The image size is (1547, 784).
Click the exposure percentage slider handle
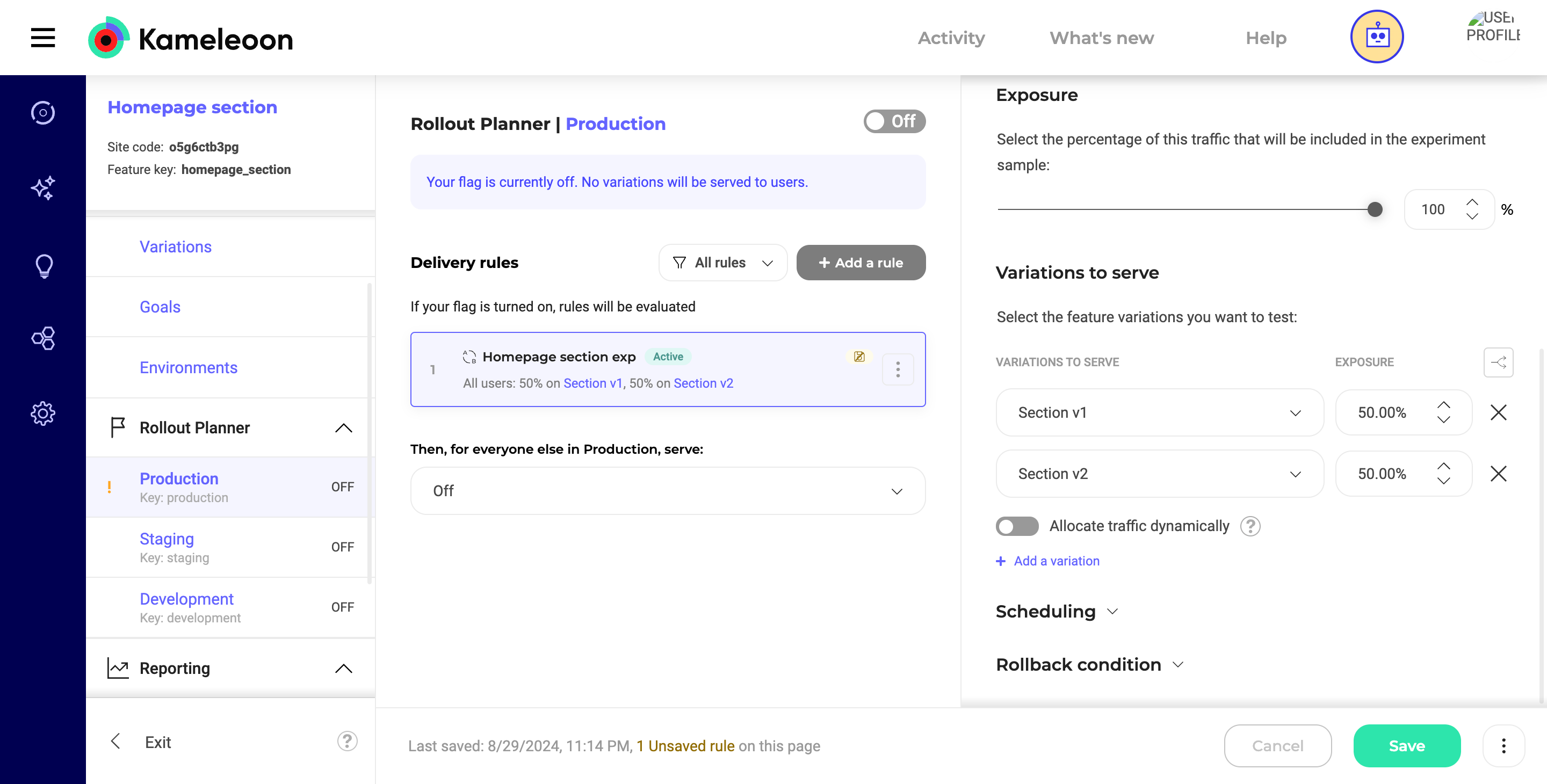click(1374, 209)
